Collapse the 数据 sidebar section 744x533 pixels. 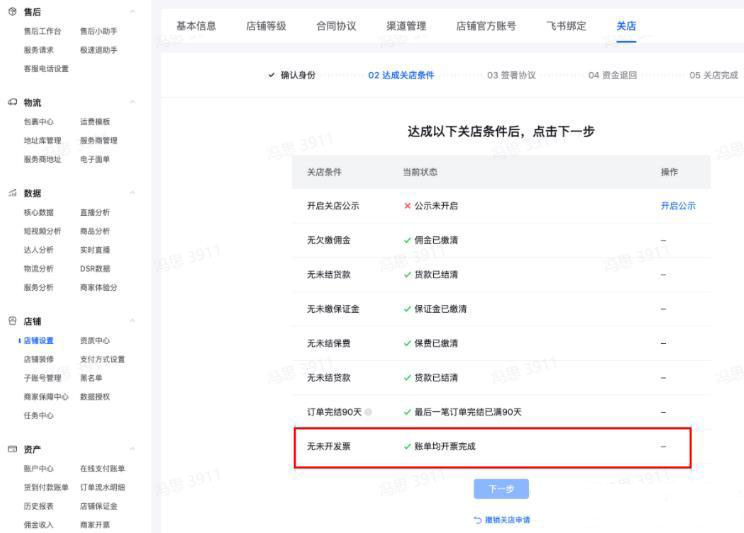pyautogui.click(x=133, y=193)
